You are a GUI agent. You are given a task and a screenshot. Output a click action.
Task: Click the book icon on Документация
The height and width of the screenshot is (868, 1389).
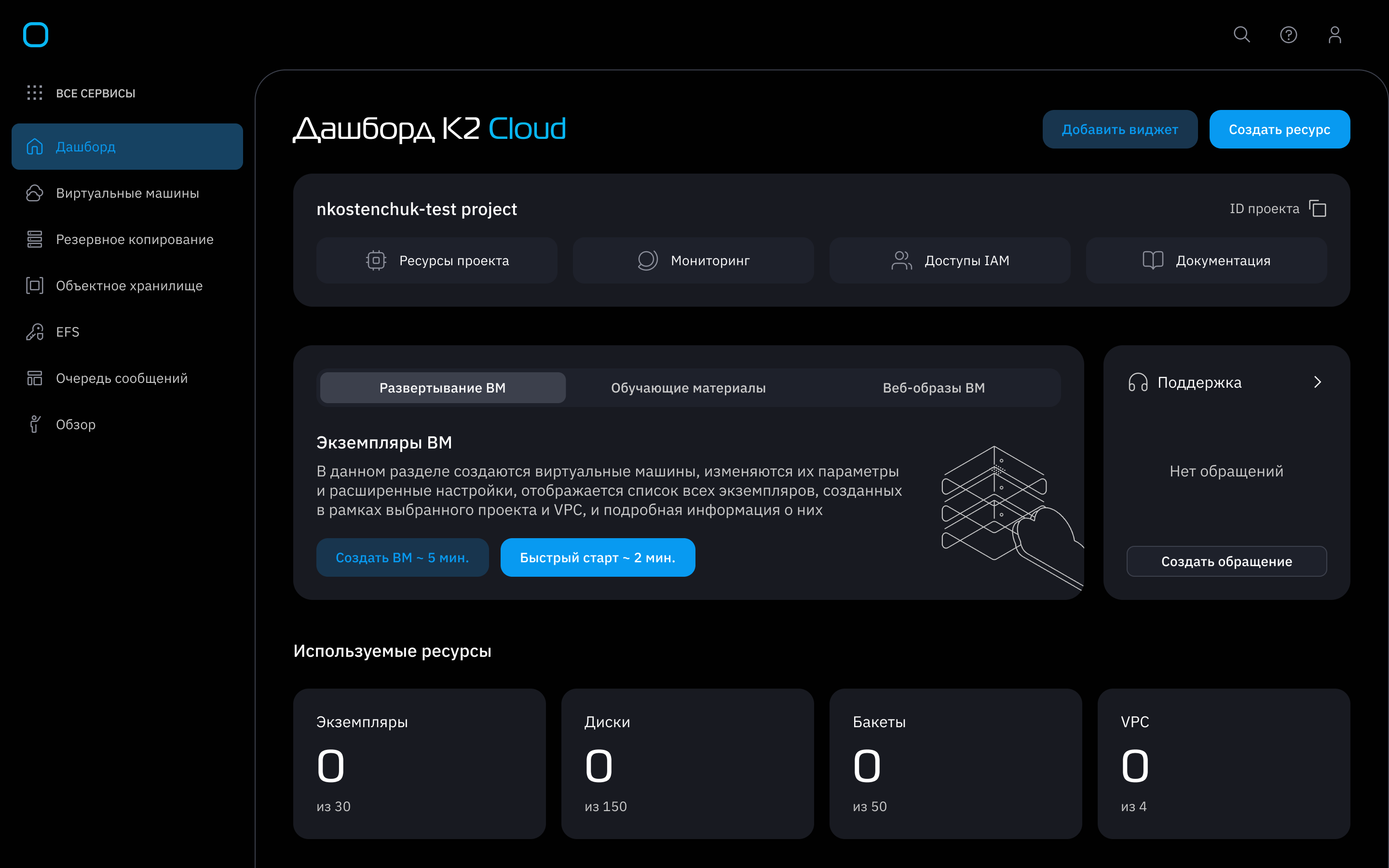point(1153,260)
